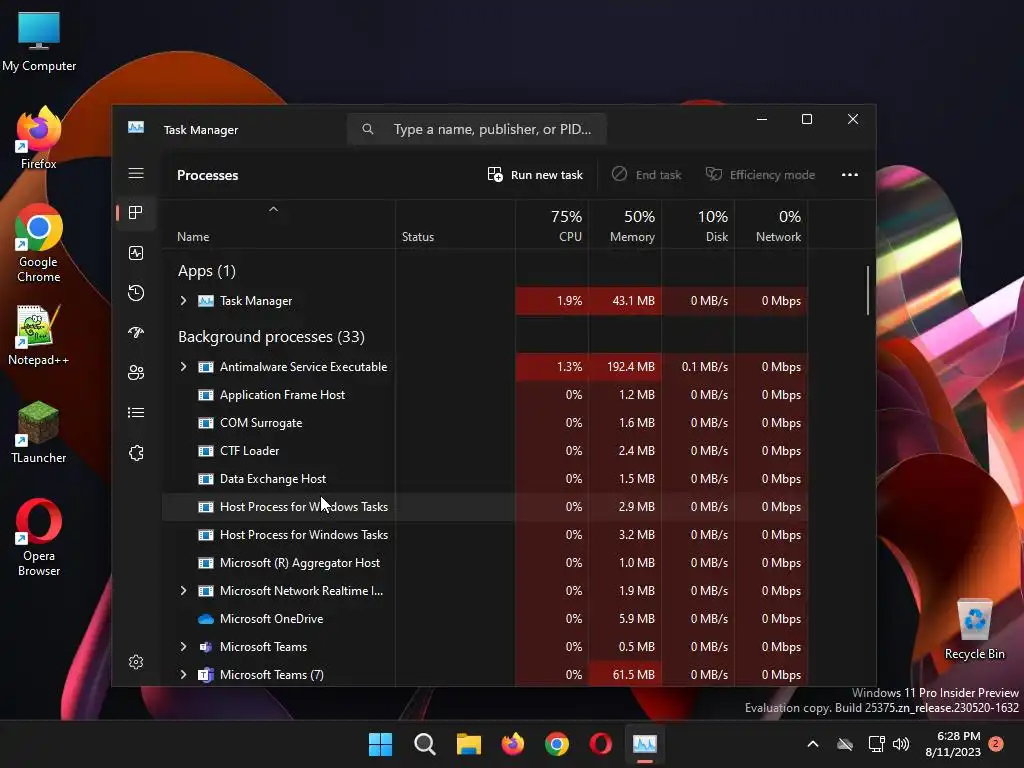Select My Computer desktop icon

click(39, 41)
